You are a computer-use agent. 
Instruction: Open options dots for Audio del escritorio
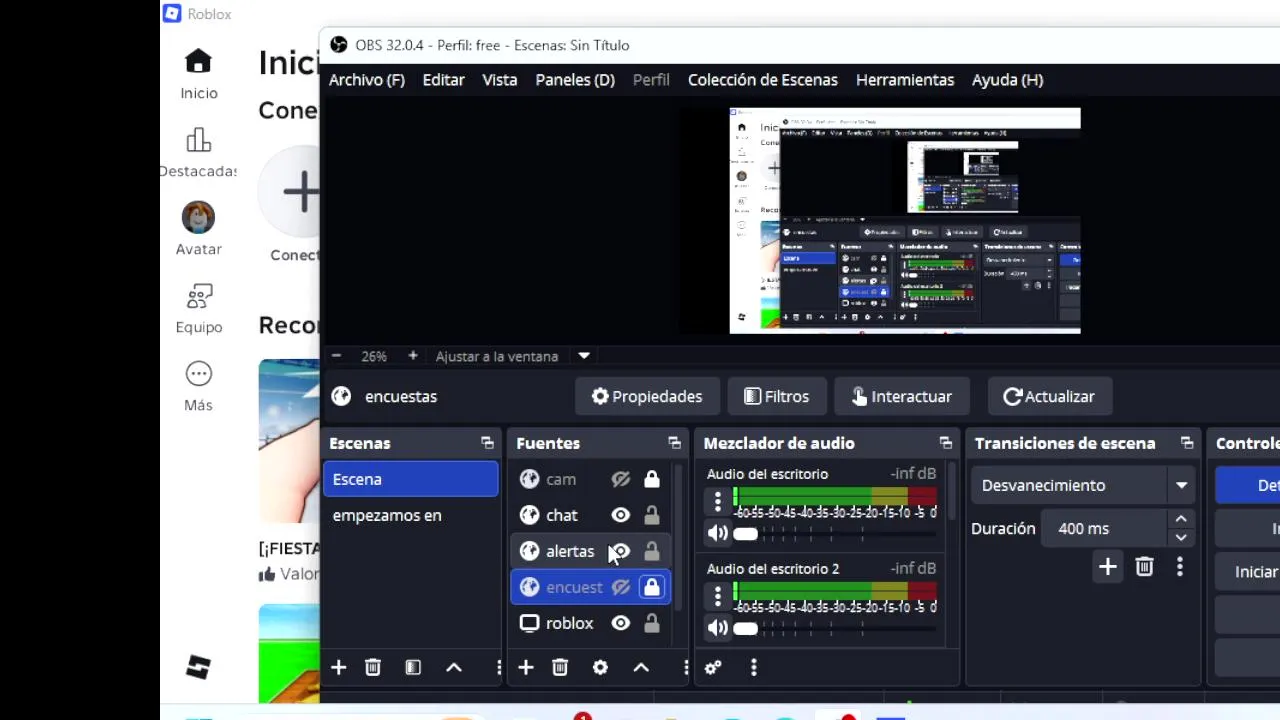click(x=717, y=501)
